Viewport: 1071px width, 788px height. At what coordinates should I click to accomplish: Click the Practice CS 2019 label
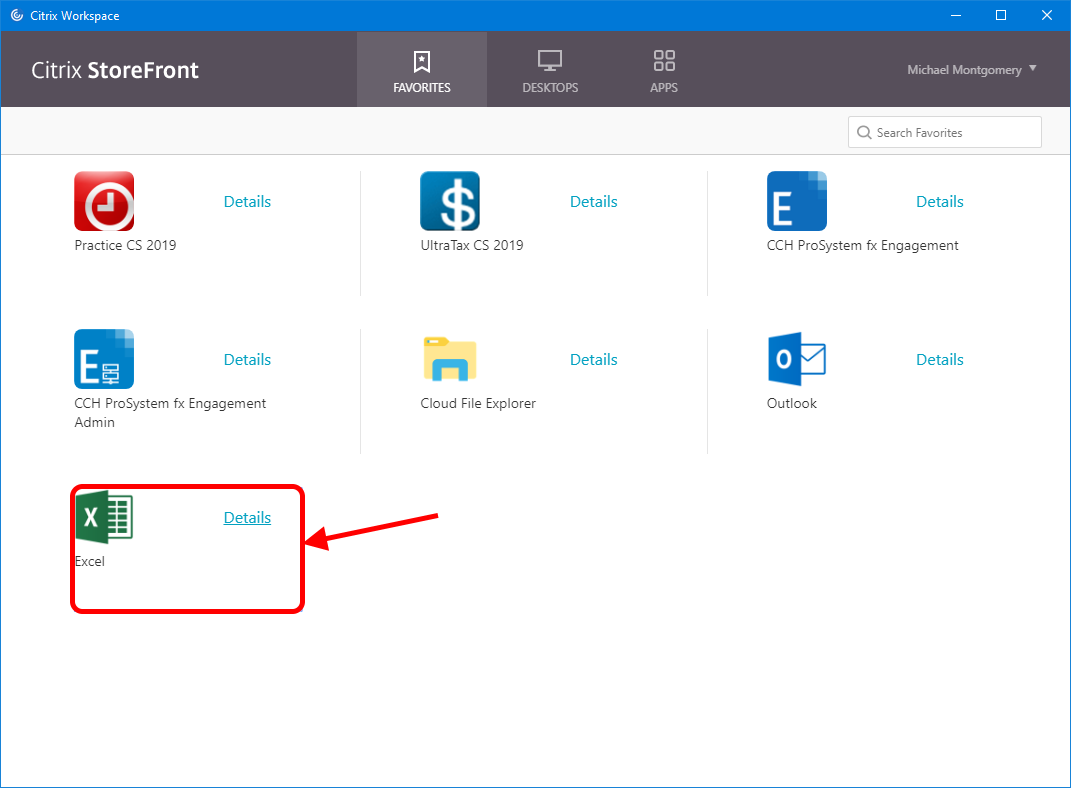tap(125, 245)
